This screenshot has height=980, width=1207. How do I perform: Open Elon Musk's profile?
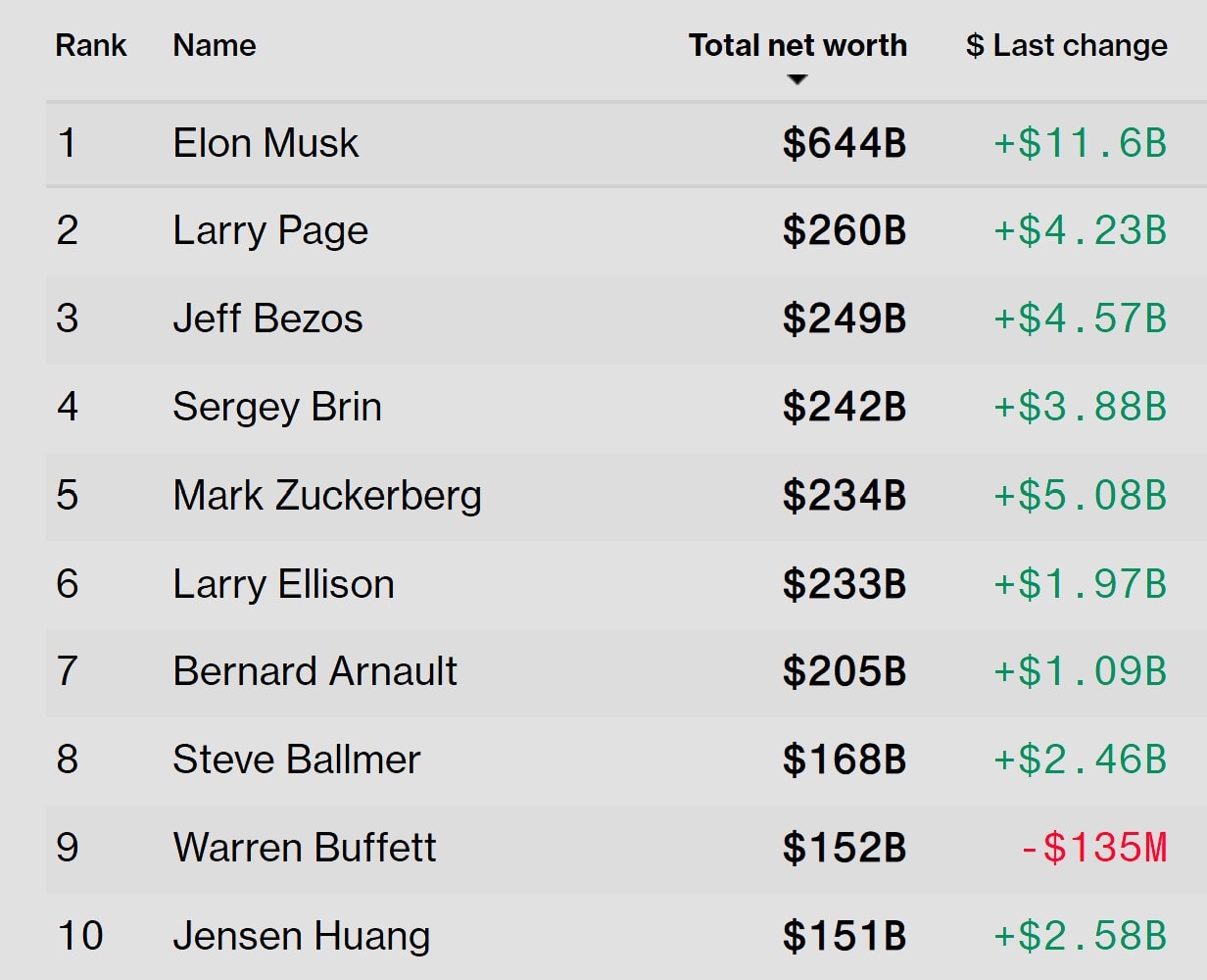266,143
